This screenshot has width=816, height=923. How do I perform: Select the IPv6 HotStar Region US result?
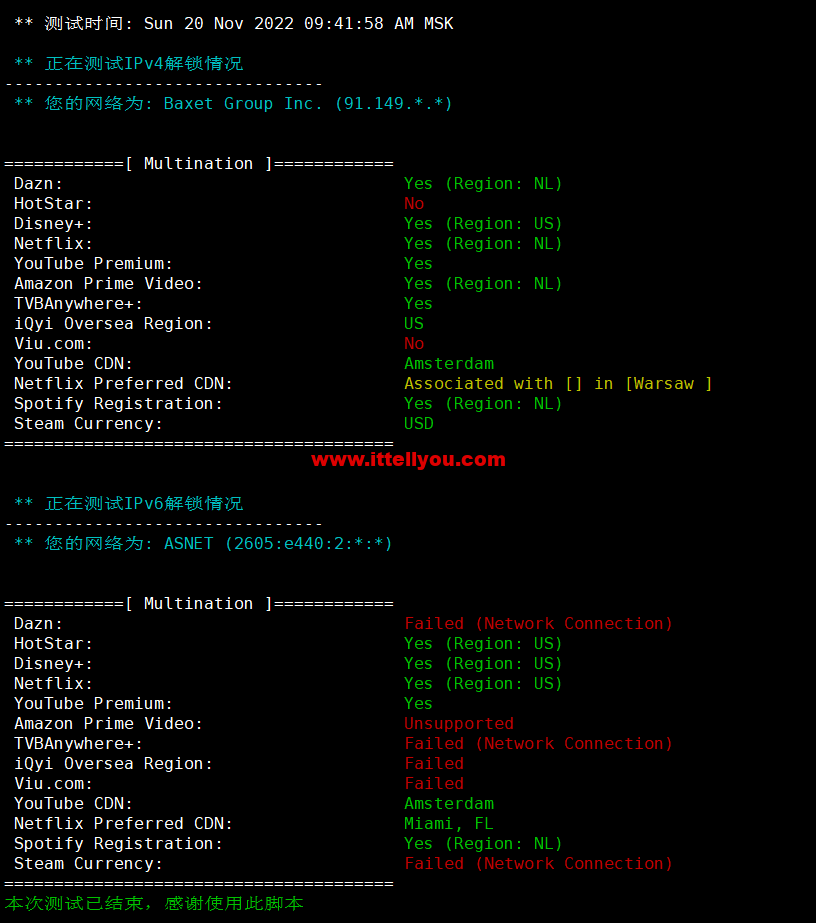483,643
